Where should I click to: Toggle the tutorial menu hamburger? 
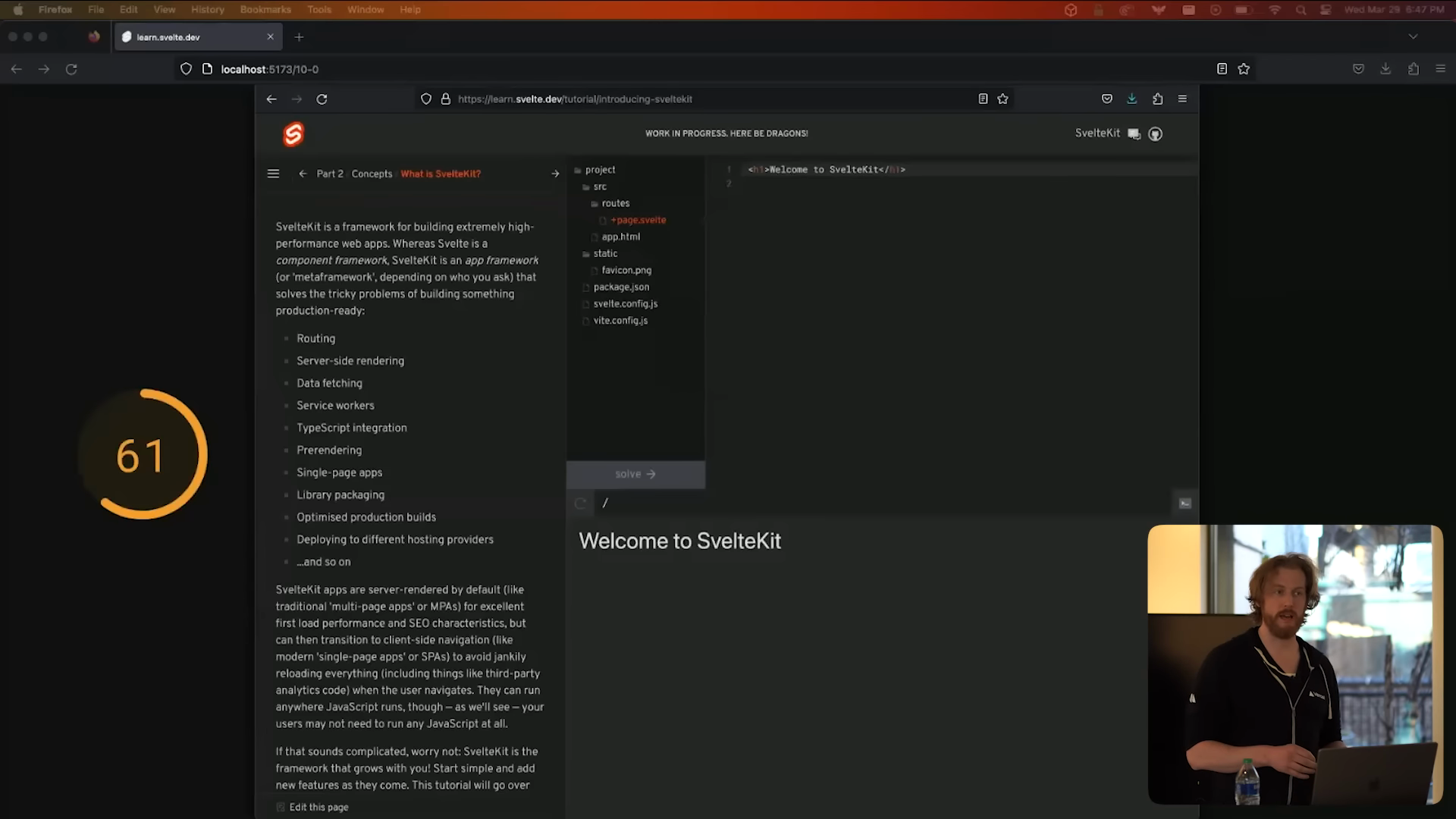(273, 174)
